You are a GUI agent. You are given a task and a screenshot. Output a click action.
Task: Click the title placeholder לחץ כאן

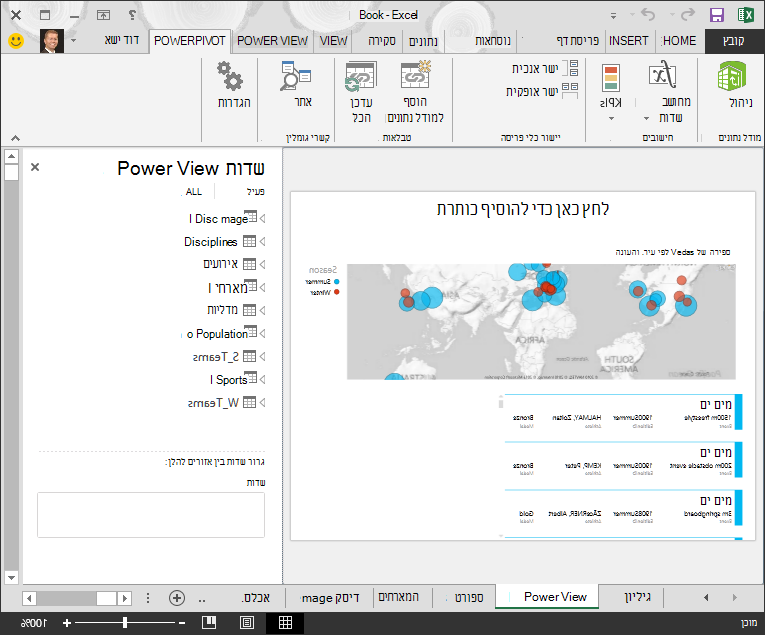click(523, 209)
